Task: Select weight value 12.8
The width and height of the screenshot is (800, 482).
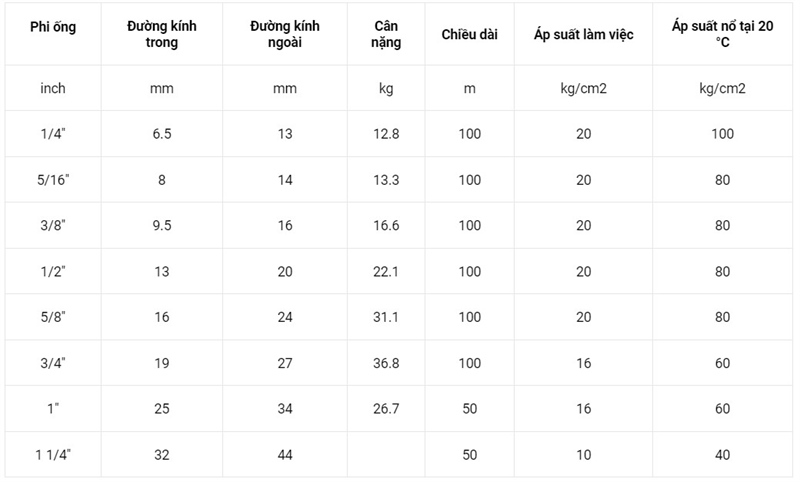Action: (386, 134)
